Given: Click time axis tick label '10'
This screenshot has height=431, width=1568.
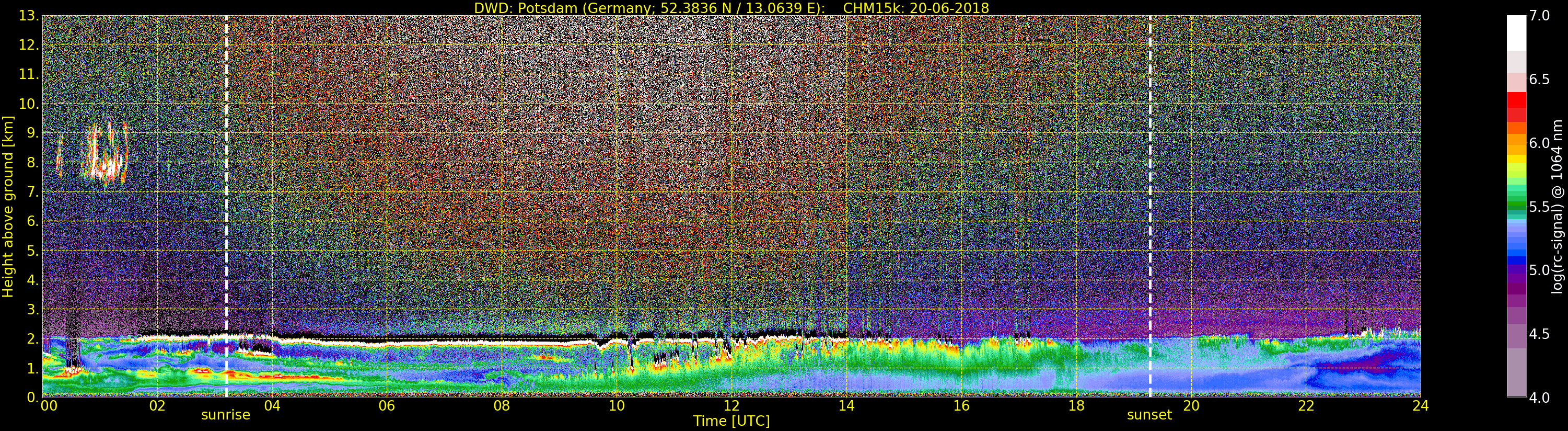Looking at the screenshot, I should pyautogui.click(x=617, y=406).
